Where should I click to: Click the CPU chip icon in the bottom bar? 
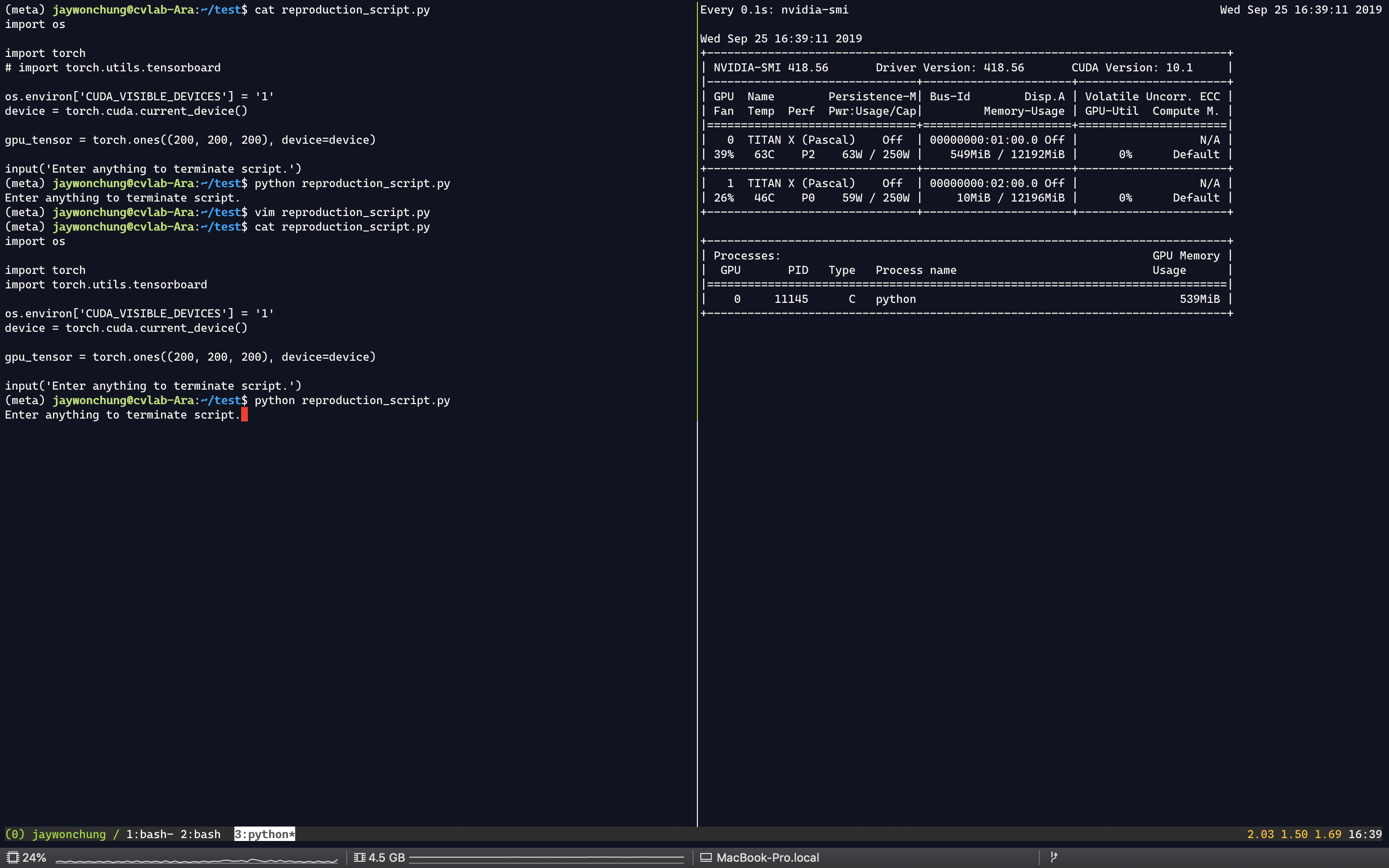[x=13, y=858]
